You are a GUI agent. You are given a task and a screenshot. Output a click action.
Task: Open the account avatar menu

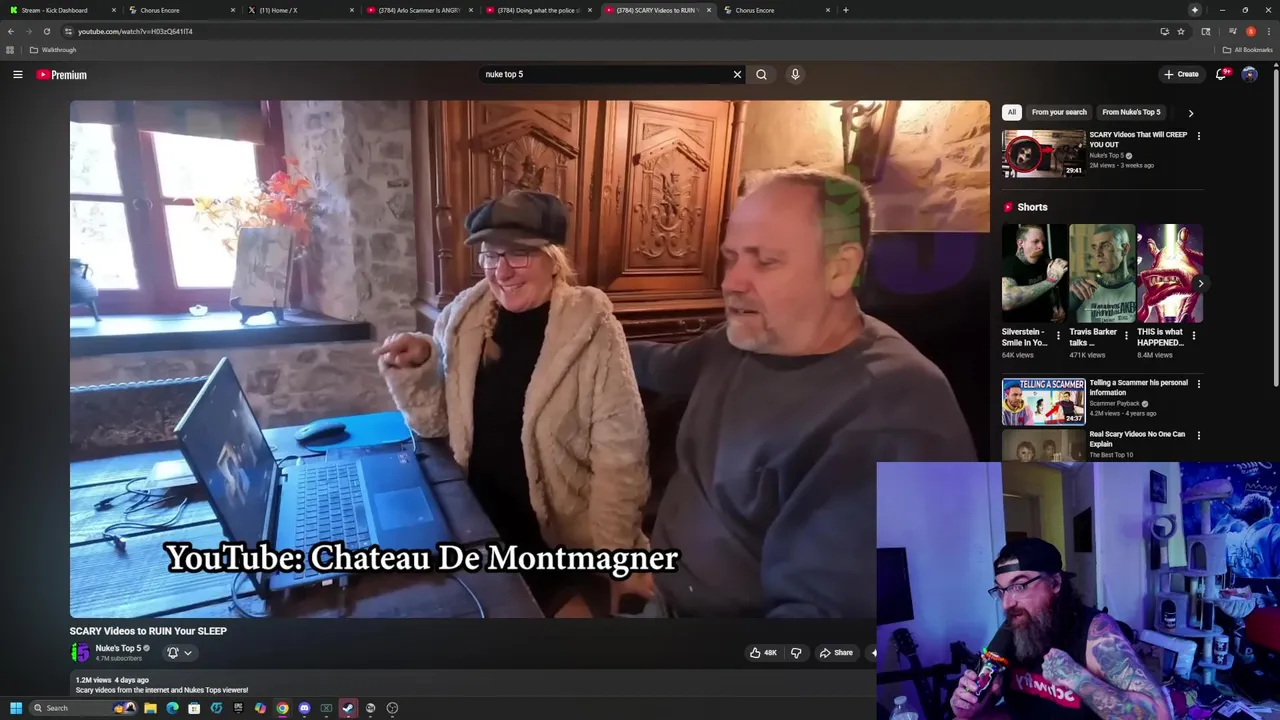[x=1249, y=74]
